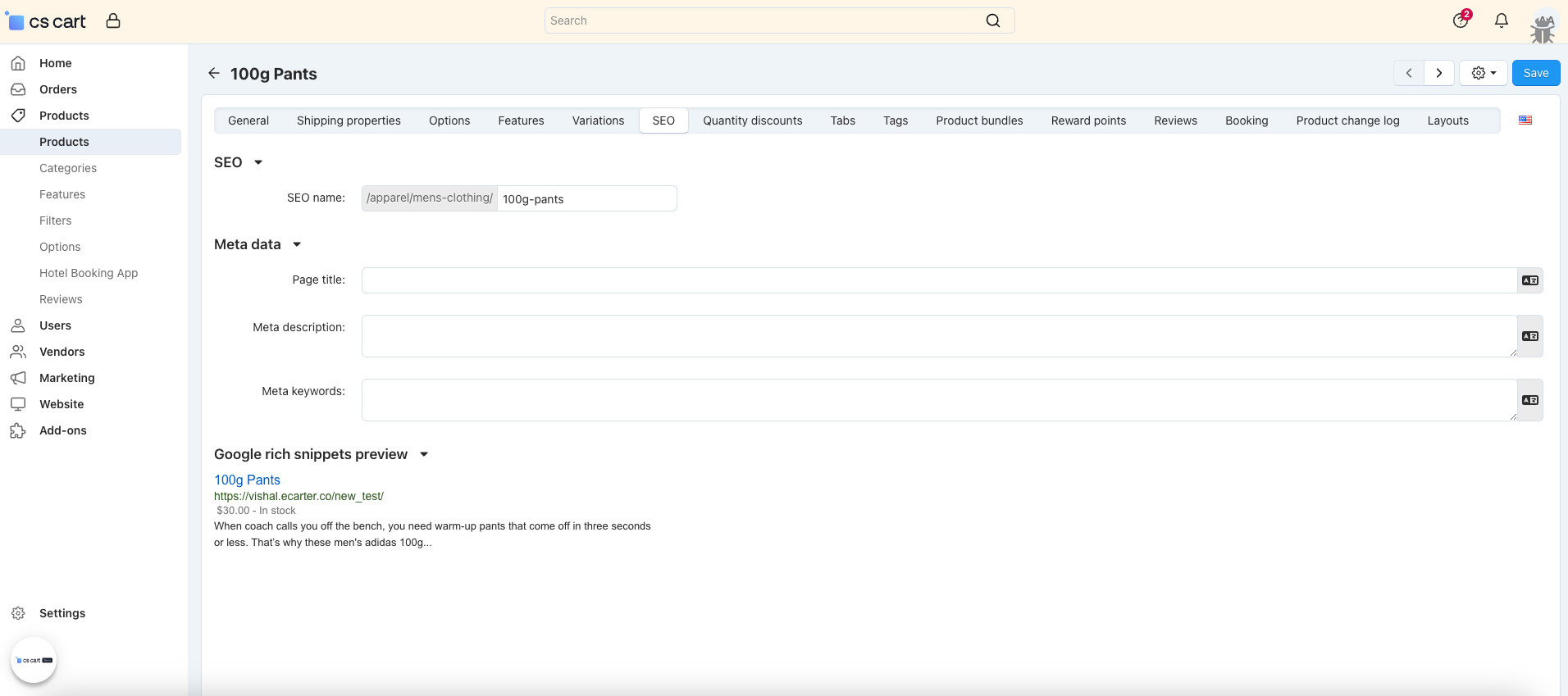1568x696 pixels.
Task: Switch to the Quantity discounts tab
Action: 753,121
